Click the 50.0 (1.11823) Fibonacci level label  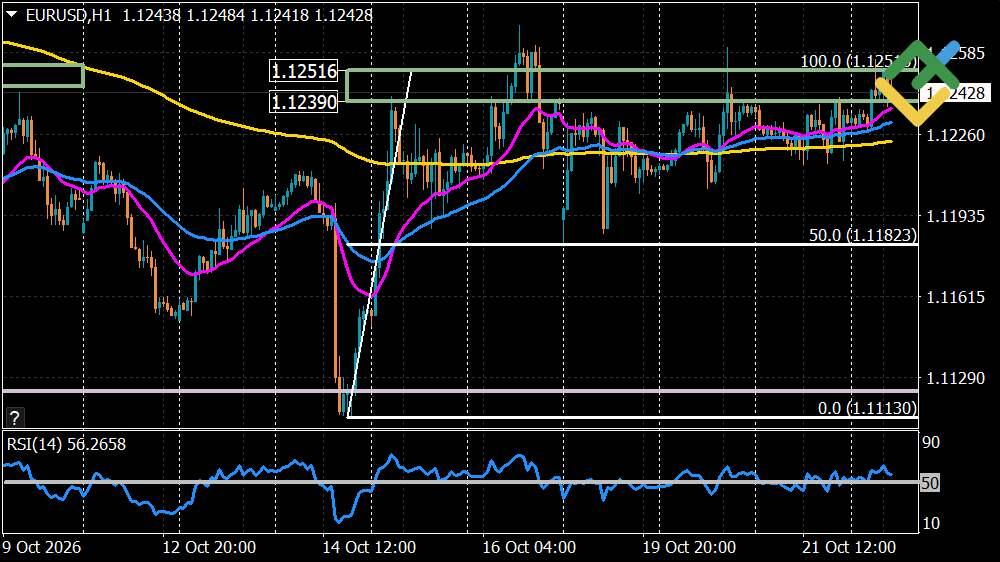click(863, 235)
